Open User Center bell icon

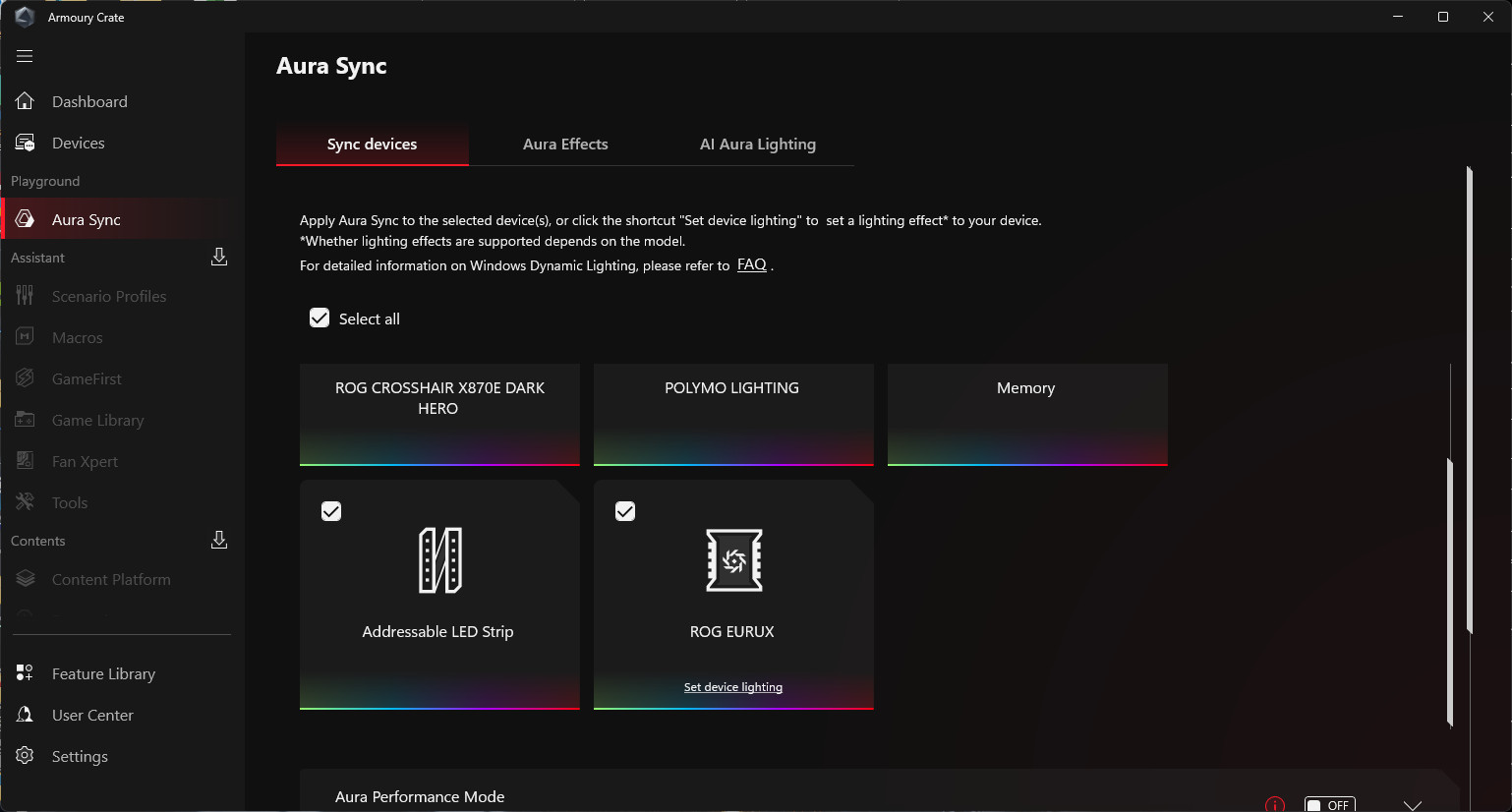25,715
